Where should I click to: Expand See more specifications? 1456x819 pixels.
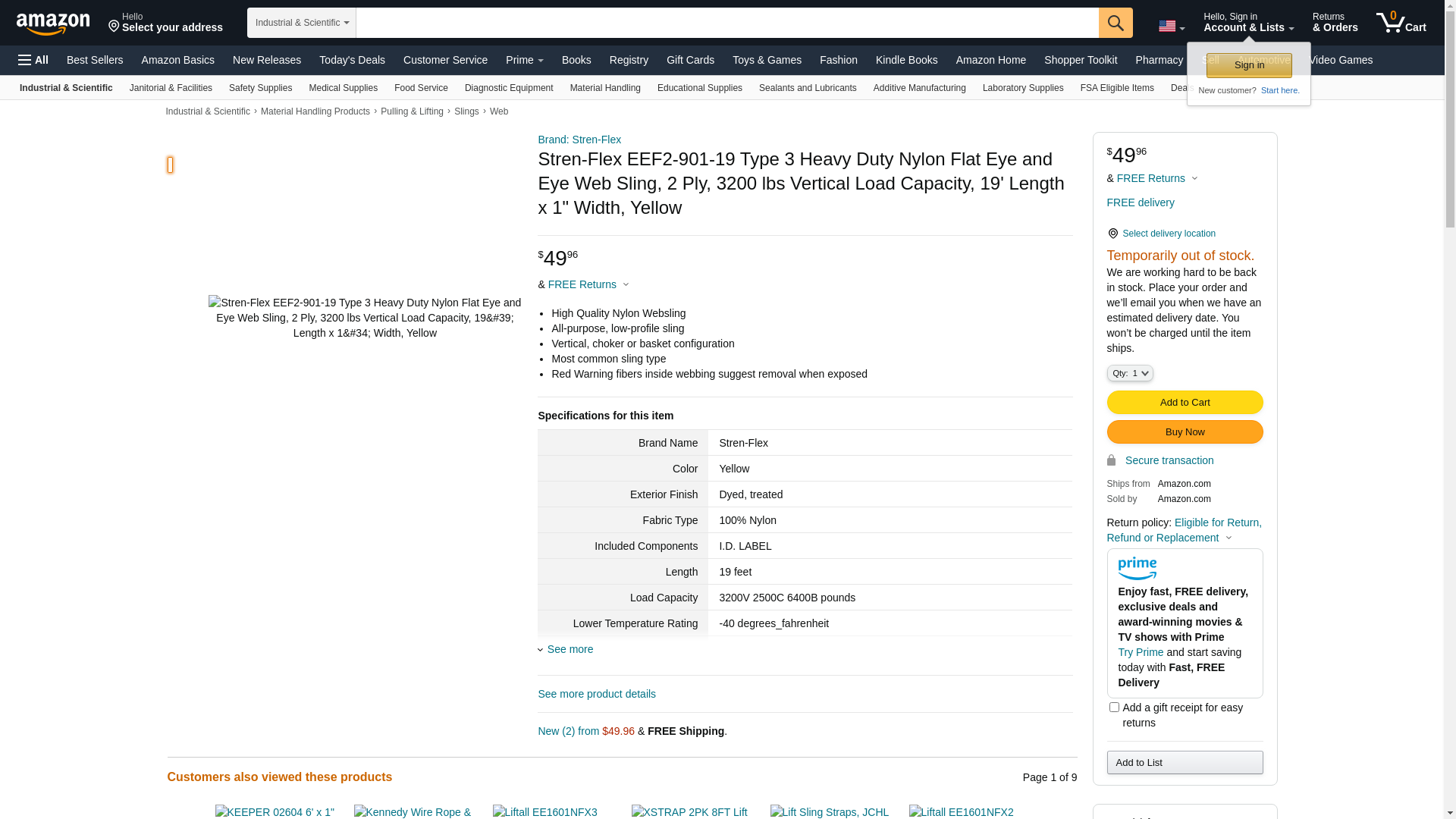570,649
